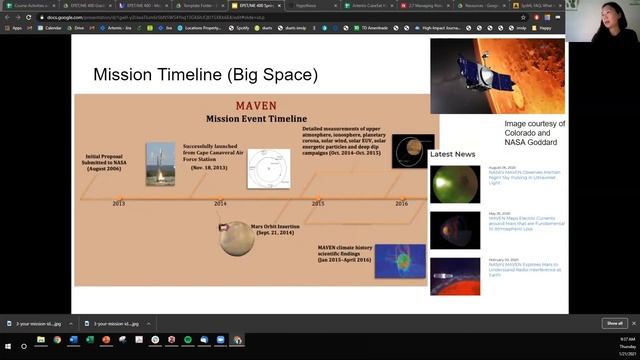This screenshot has width=640, height=360.
Task: Open PowerPoint from the taskbar
Action: 106,340
